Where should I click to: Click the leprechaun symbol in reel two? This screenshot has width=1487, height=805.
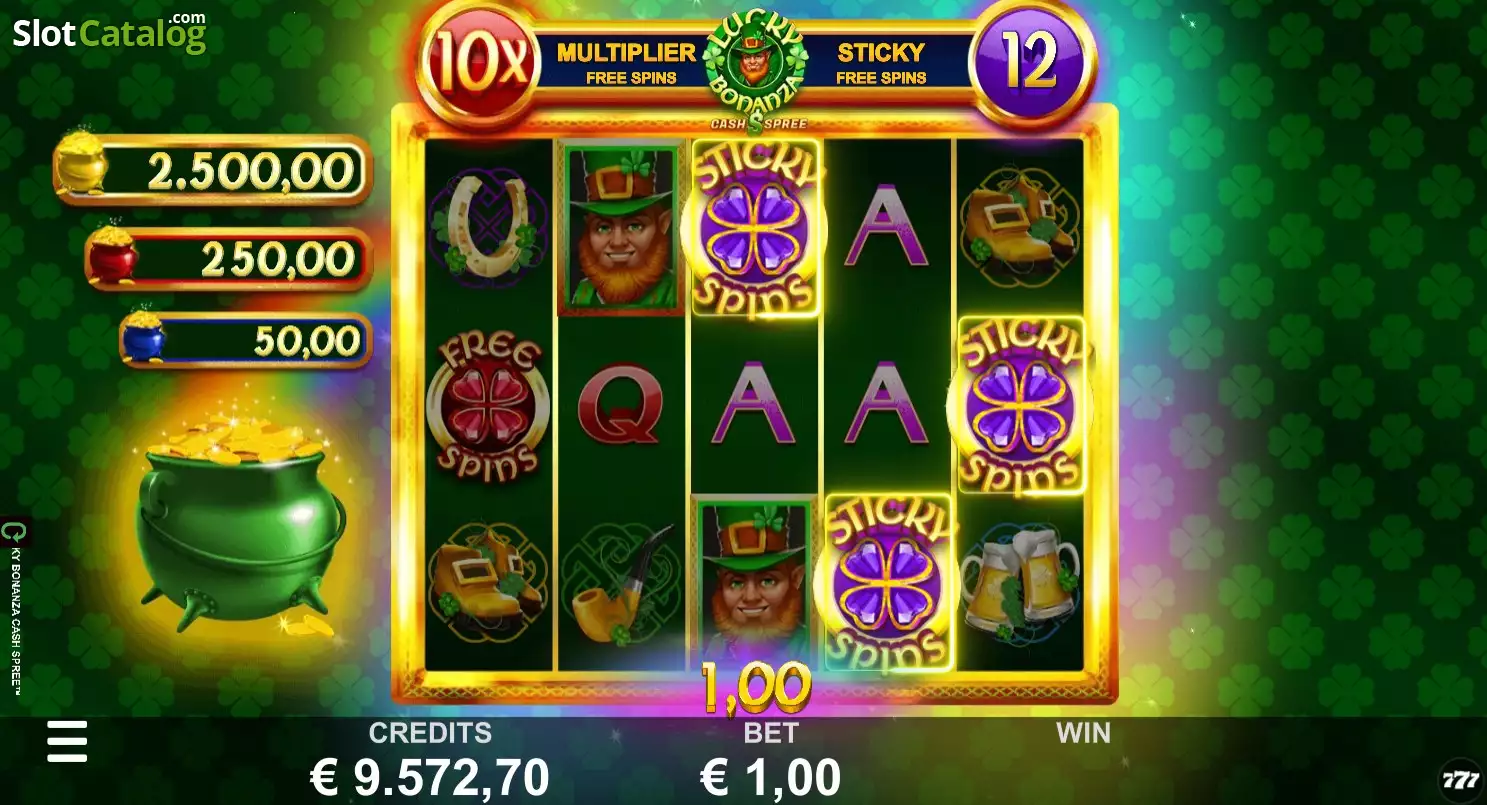tap(621, 226)
